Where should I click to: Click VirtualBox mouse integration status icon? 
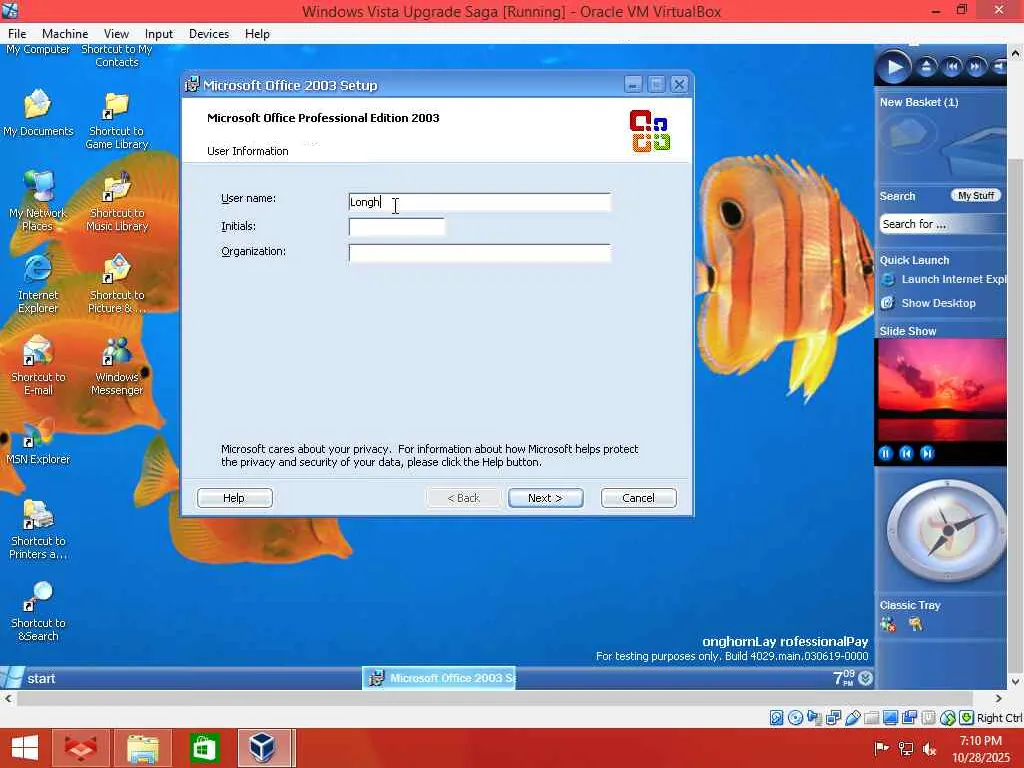[x=948, y=718]
